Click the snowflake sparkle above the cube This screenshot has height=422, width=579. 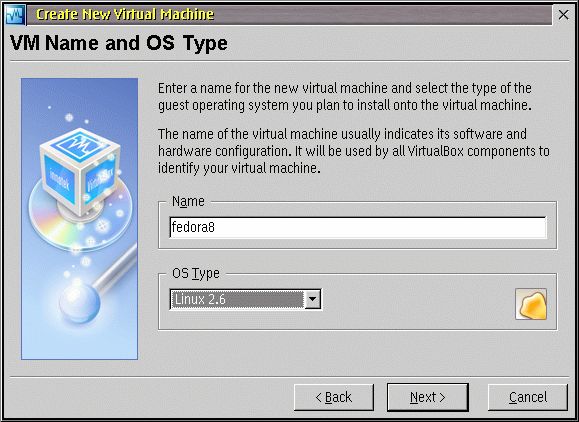69,118
